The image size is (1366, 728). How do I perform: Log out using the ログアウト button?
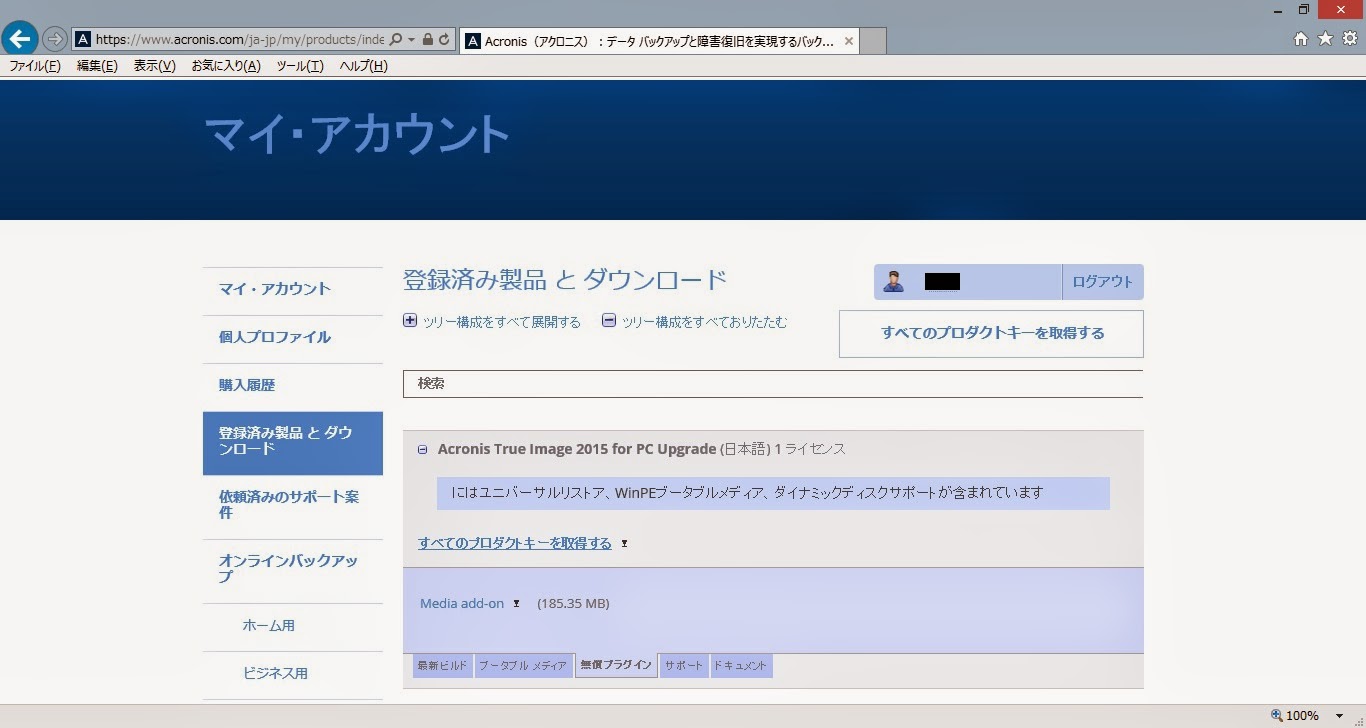tap(1102, 282)
